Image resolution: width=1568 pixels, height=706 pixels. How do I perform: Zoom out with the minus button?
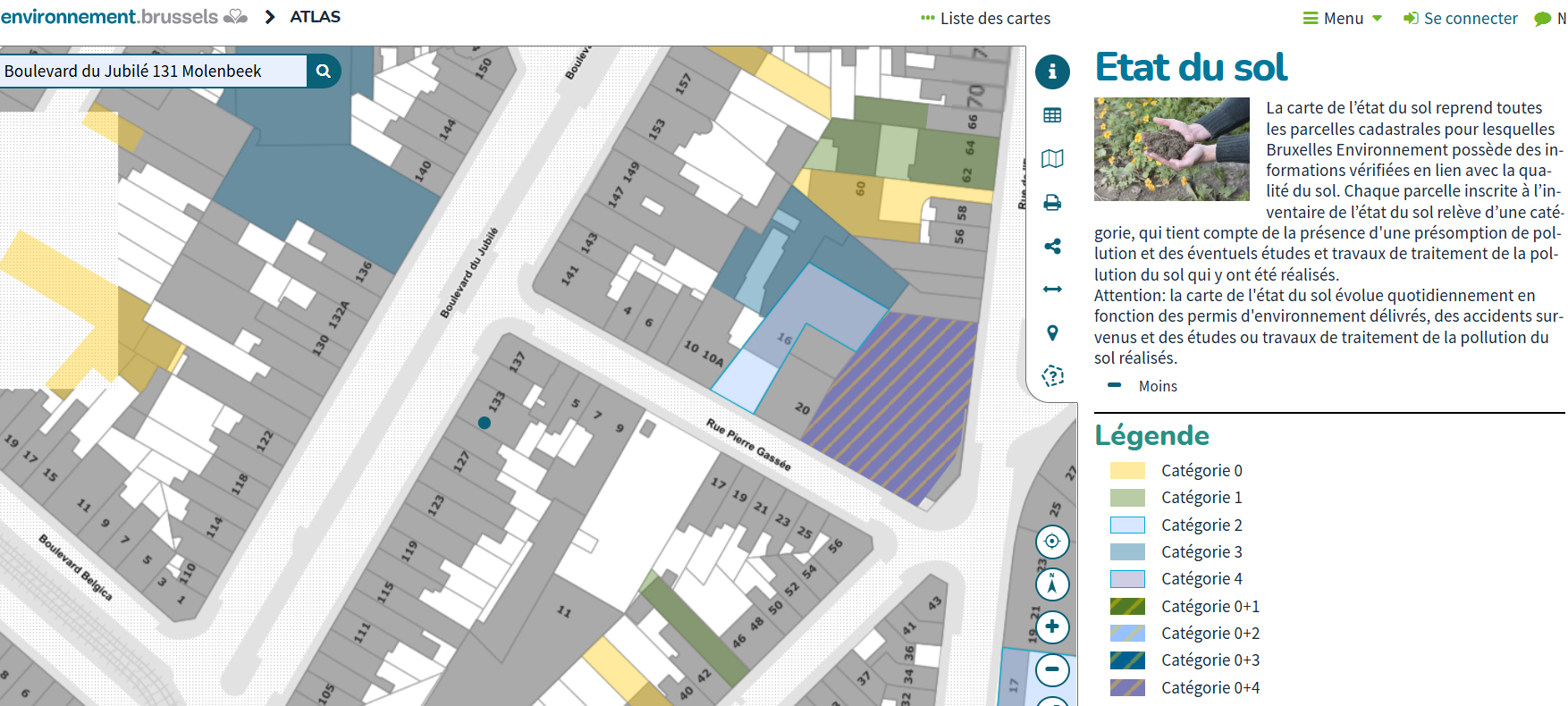pyautogui.click(x=1052, y=669)
